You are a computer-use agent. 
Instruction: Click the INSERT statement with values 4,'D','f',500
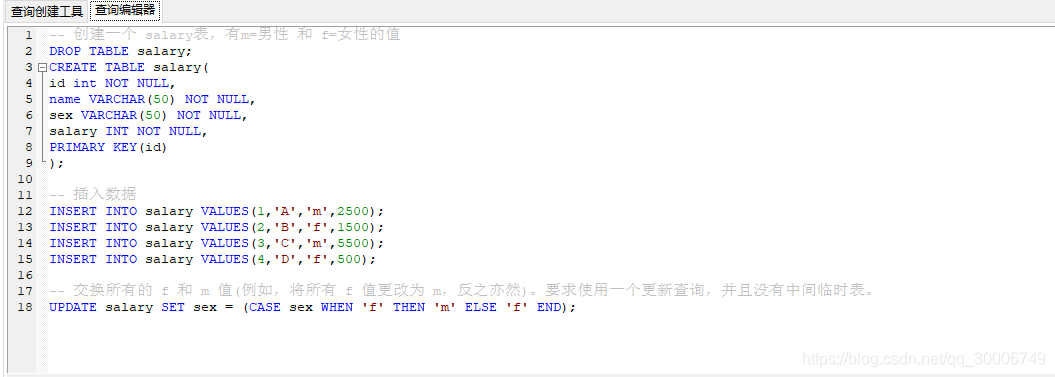[x=213, y=259]
